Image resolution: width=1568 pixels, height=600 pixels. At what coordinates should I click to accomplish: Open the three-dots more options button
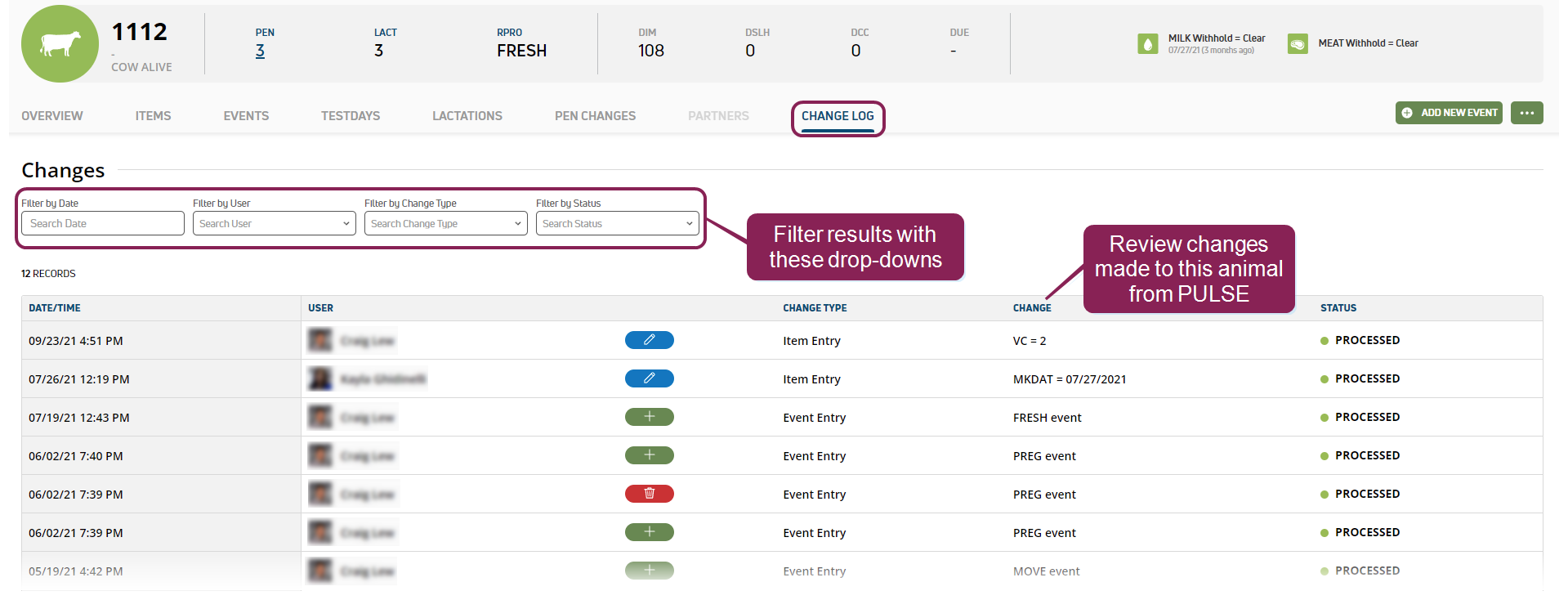(1526, 113)
